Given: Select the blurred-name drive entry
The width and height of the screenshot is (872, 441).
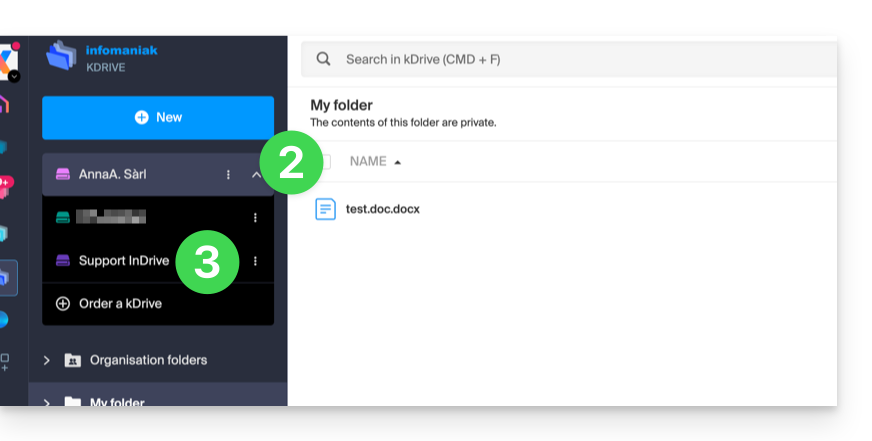Looking at the screenshot, I should coord(112,217).
